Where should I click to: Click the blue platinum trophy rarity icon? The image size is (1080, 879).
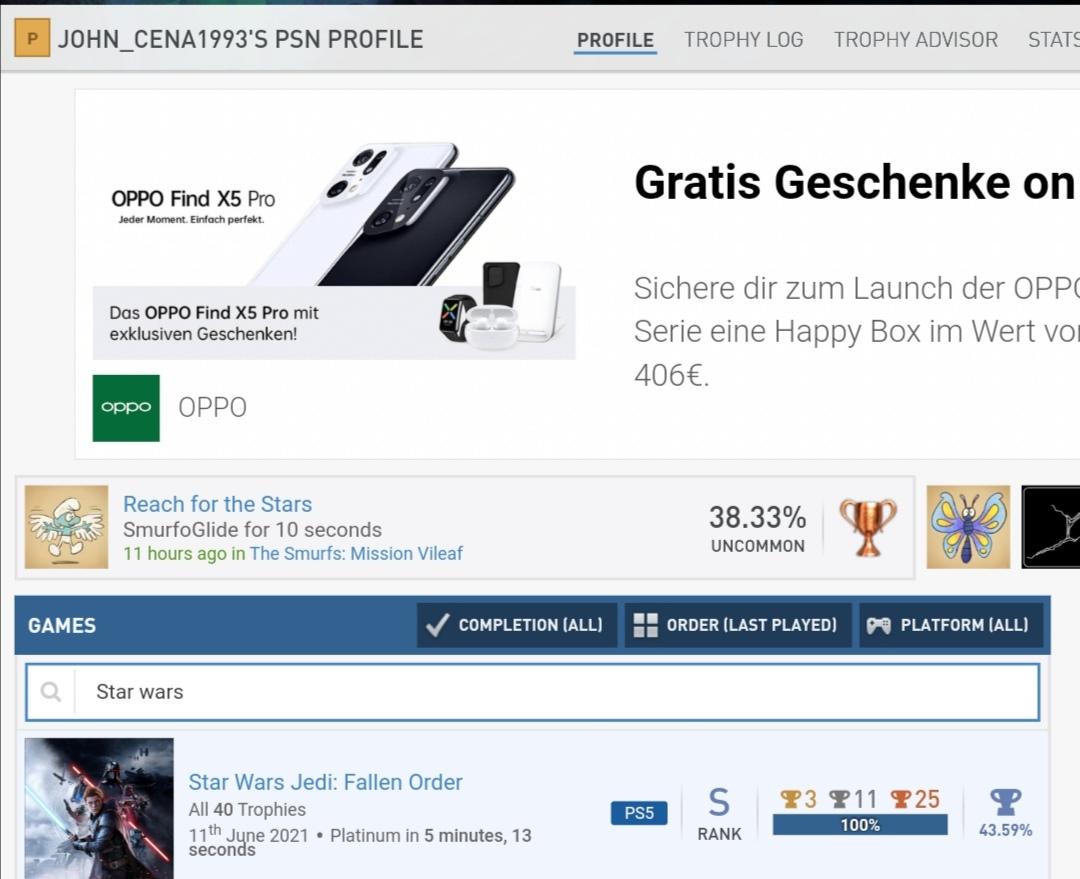(x=1006, y=802)
